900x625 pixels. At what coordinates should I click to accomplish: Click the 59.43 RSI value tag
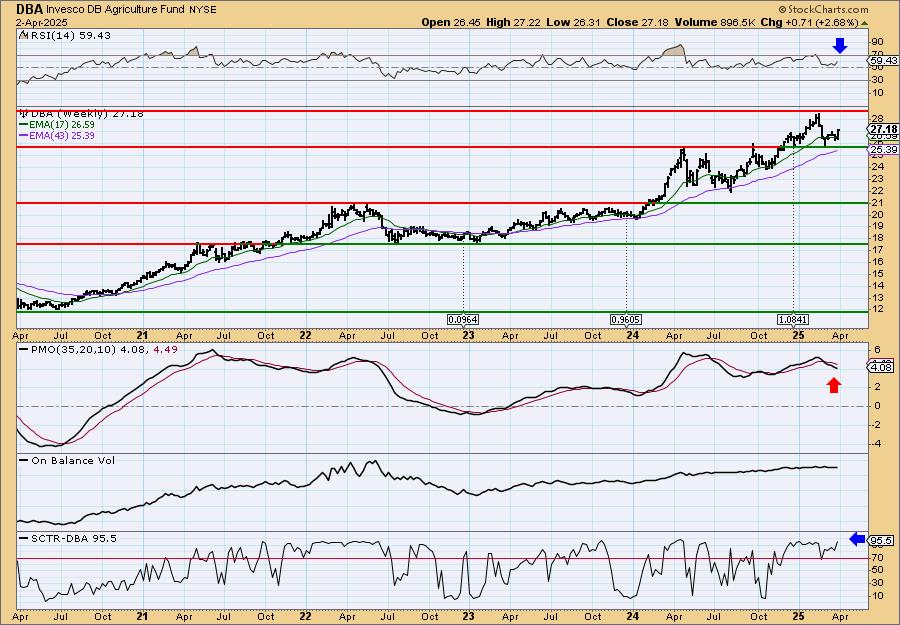tap(883, 60)
